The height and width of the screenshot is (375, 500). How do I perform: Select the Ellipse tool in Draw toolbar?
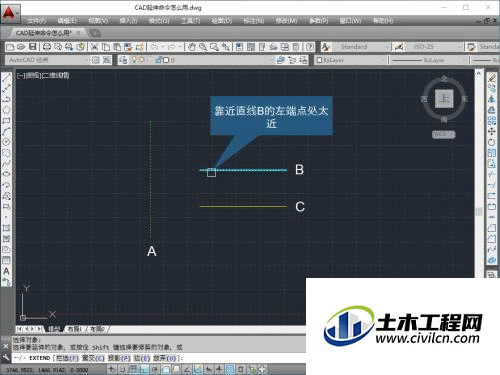point(6,174)
